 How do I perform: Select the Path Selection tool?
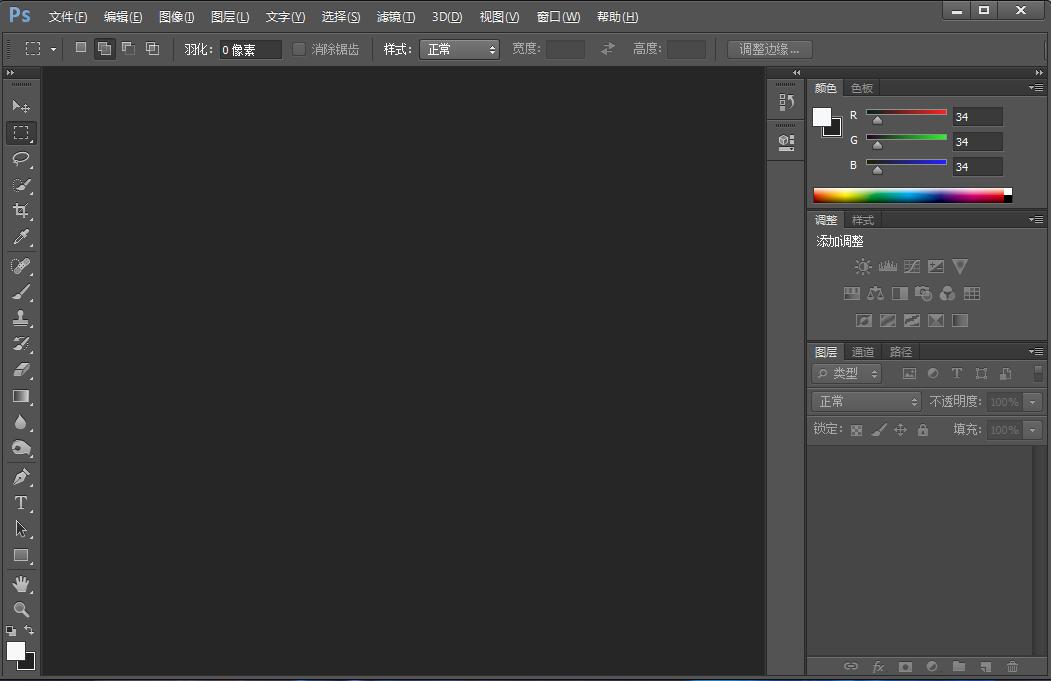21,529
